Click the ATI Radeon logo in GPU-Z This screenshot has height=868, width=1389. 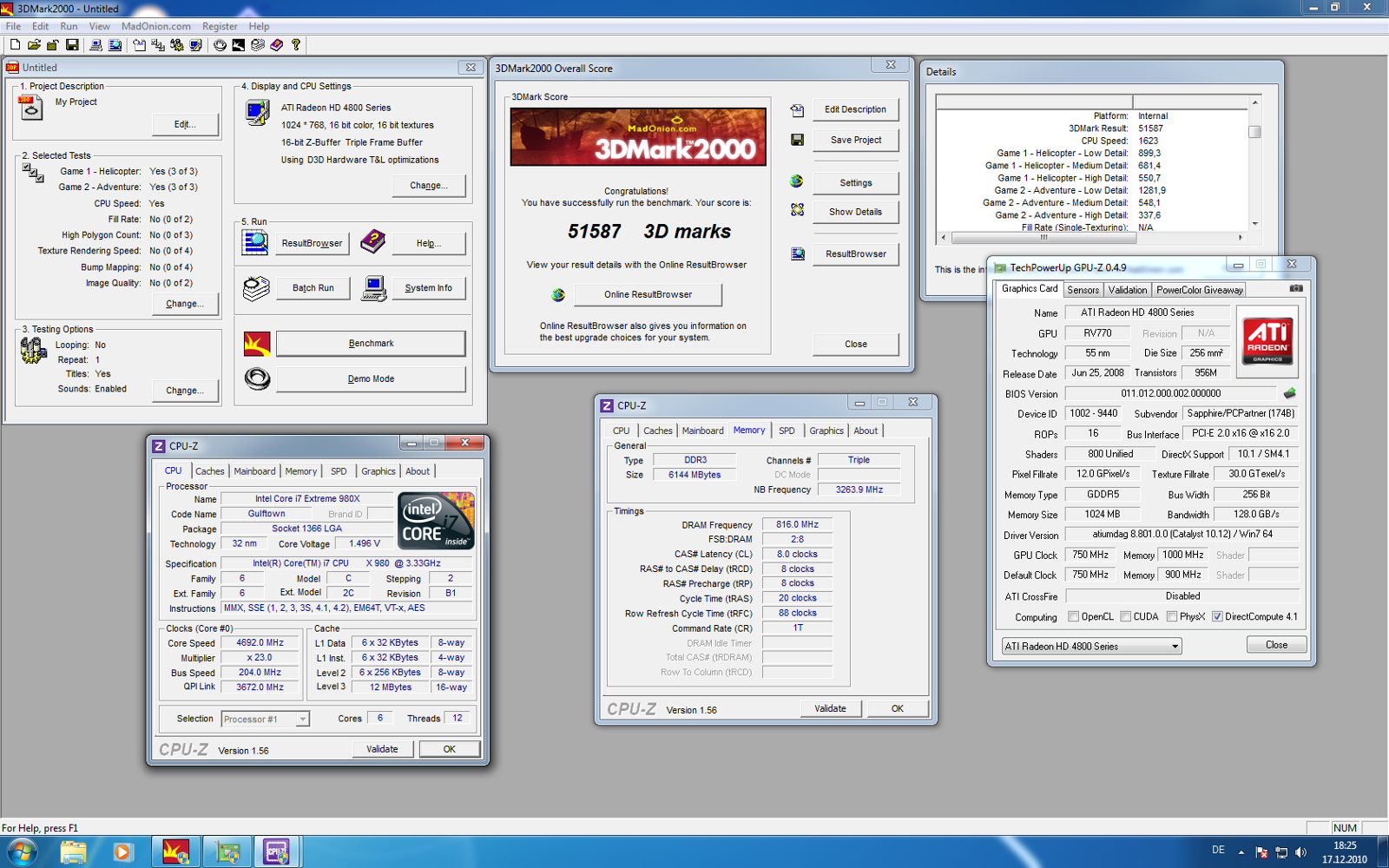1267,341
